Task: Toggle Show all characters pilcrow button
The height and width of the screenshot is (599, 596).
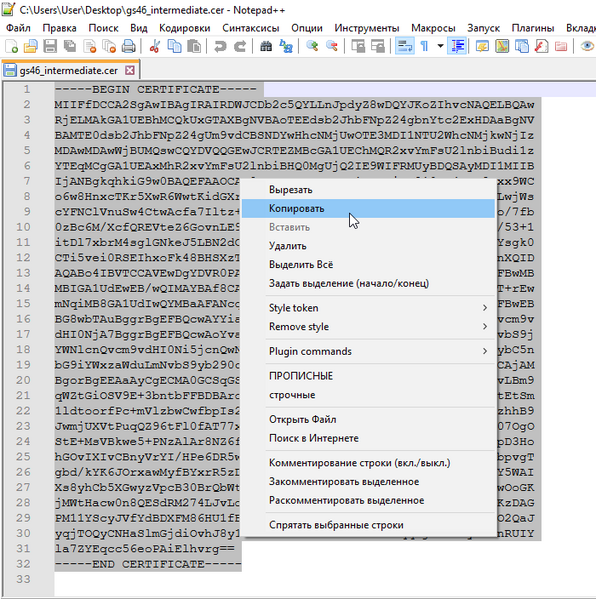Action: click(x=424, y=47)
